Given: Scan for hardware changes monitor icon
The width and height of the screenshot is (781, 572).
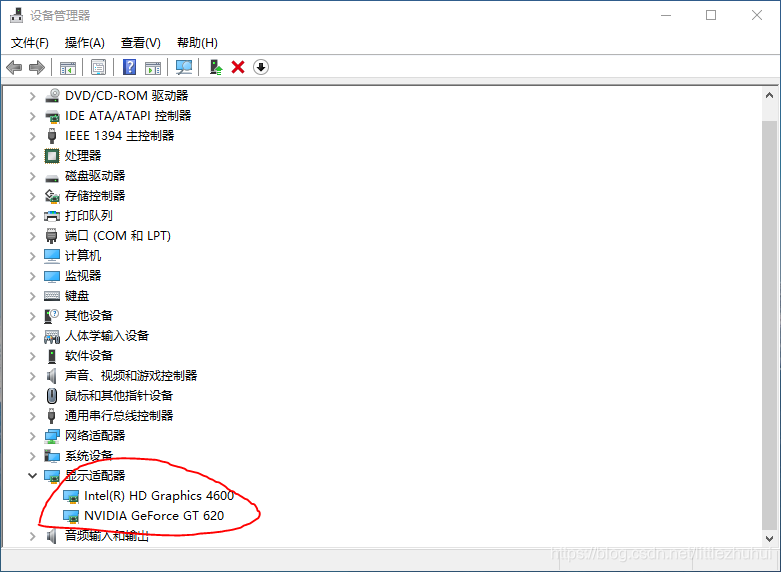Looking at the screenshot, I should [184, 67].
